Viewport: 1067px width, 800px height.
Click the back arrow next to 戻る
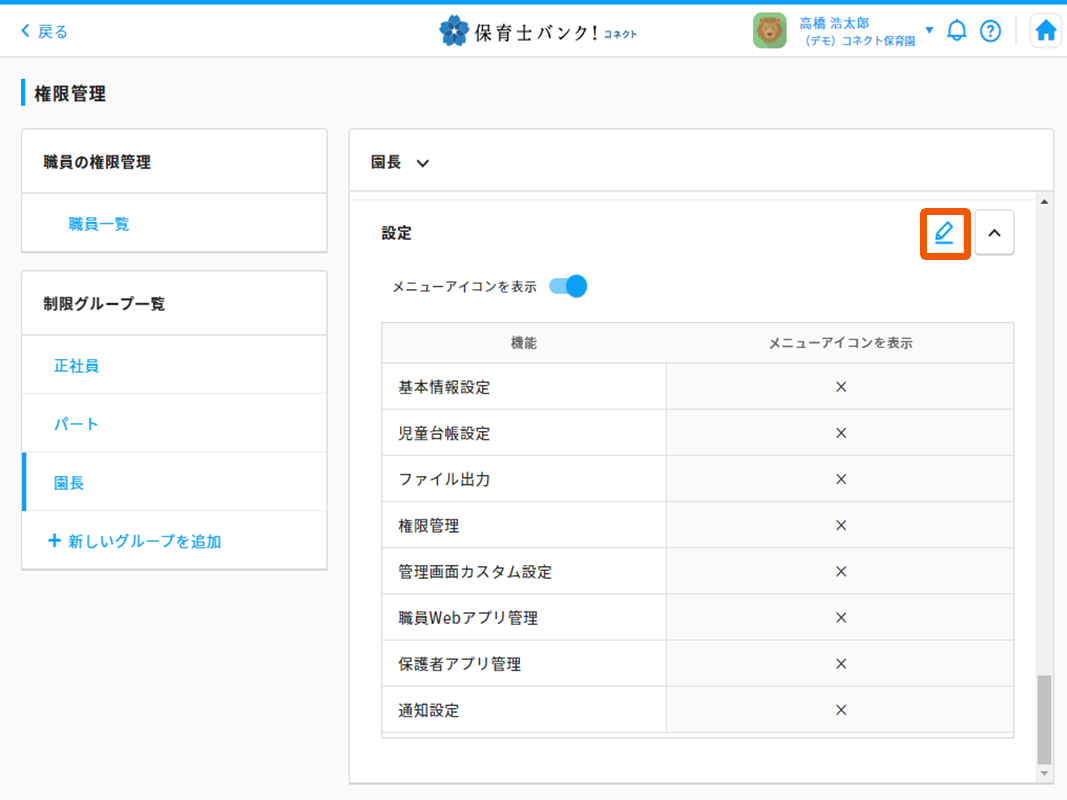coord(25,31)
